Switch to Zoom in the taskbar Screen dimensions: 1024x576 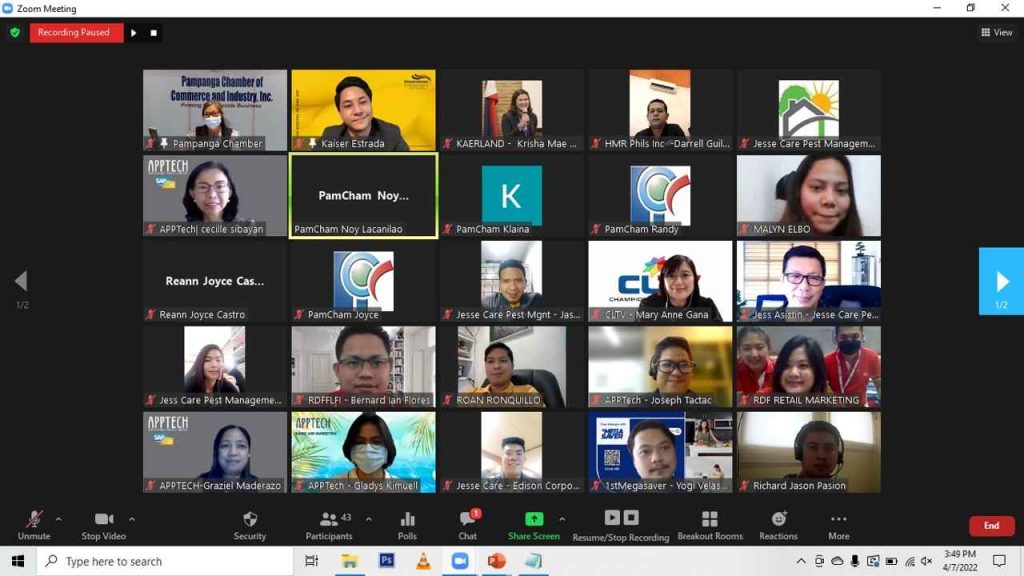click(x=460, y=561)
